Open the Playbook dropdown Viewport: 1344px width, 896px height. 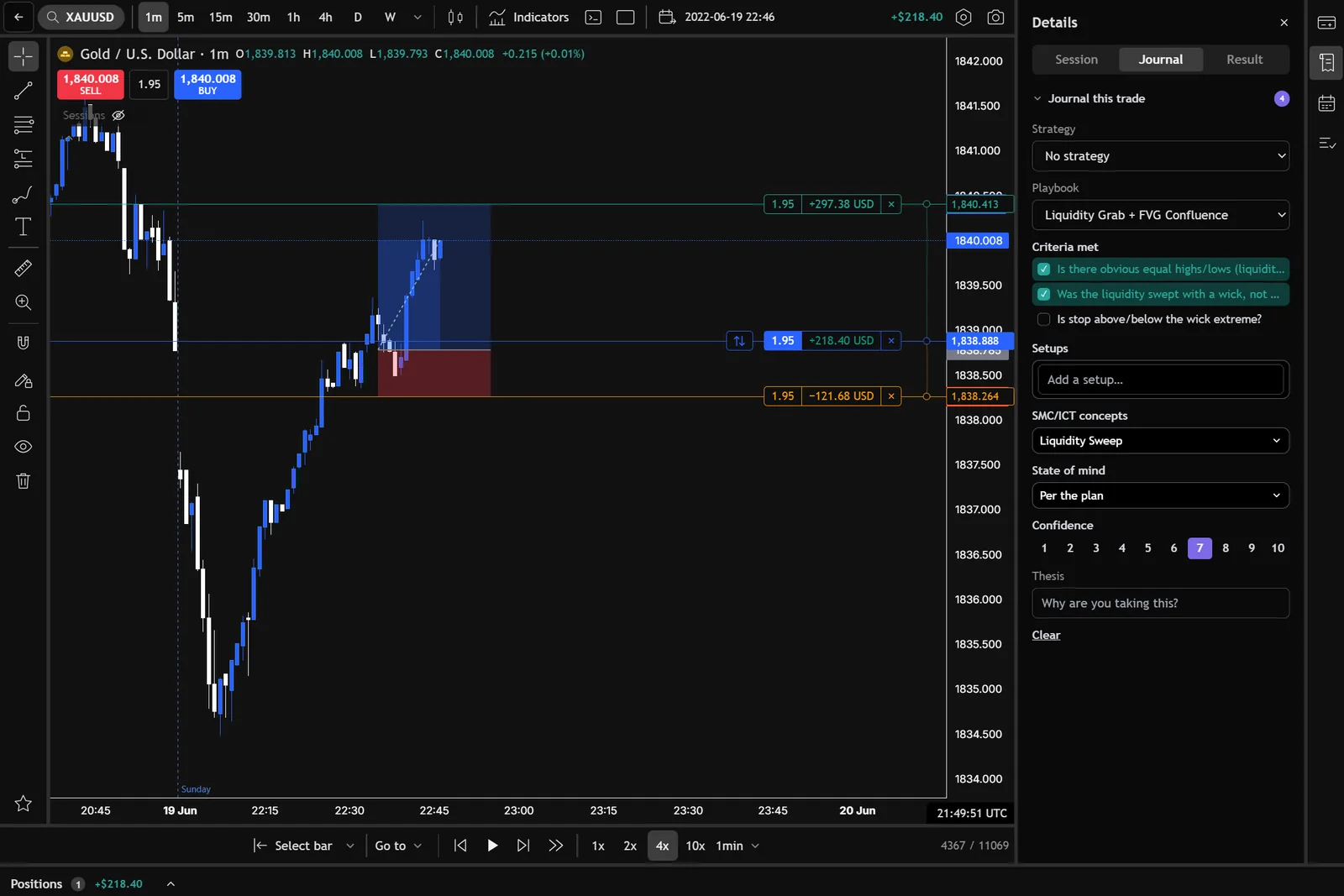click(1160, 215)
